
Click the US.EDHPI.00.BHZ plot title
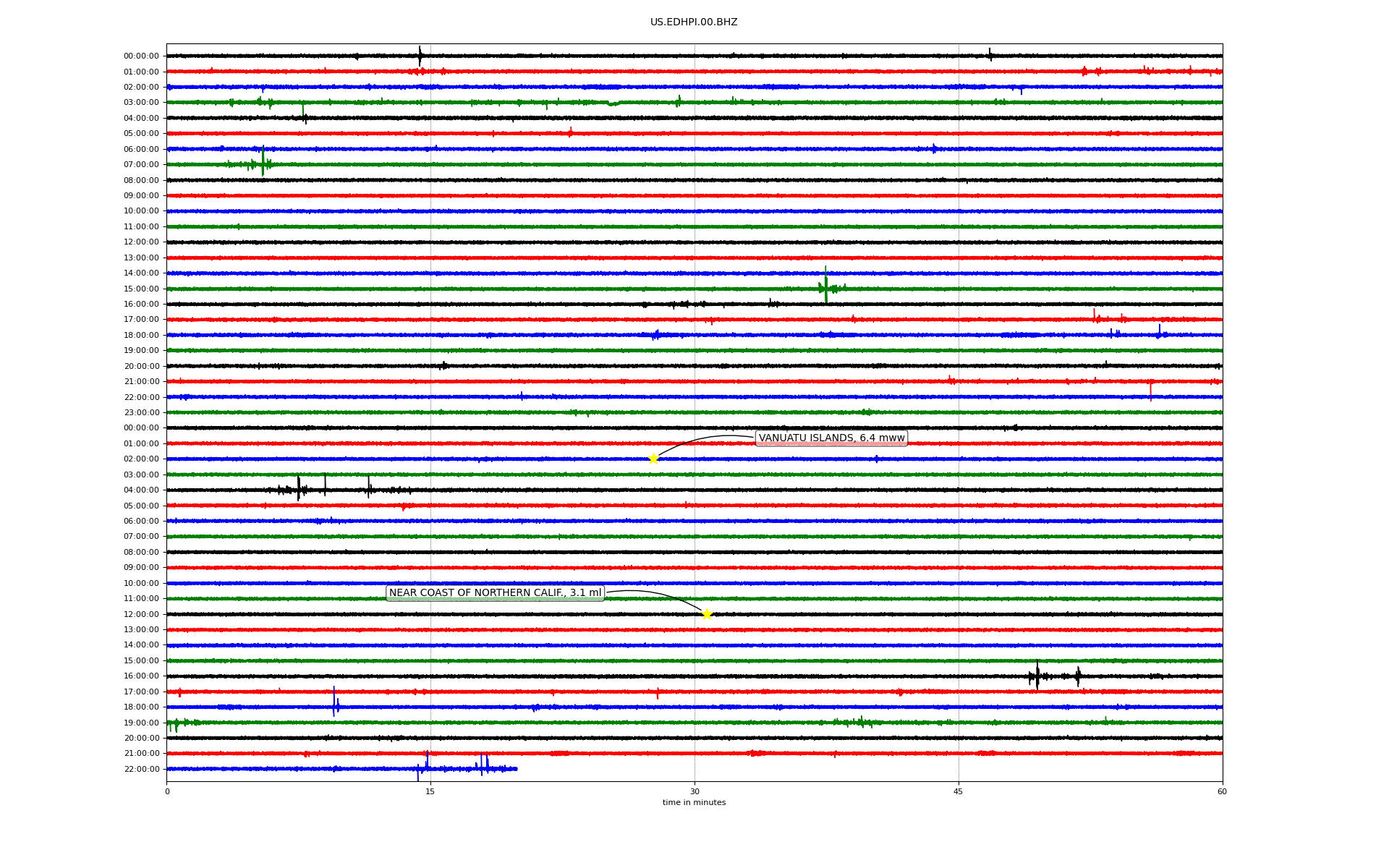694,22
